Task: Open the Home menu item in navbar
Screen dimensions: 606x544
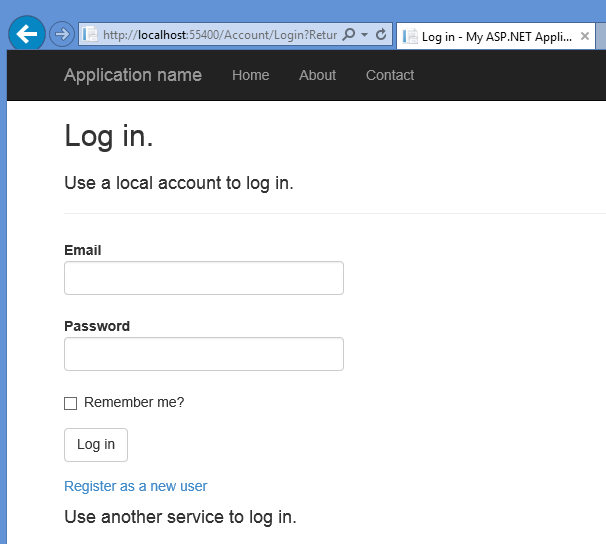Action: (x=250, y=75)
